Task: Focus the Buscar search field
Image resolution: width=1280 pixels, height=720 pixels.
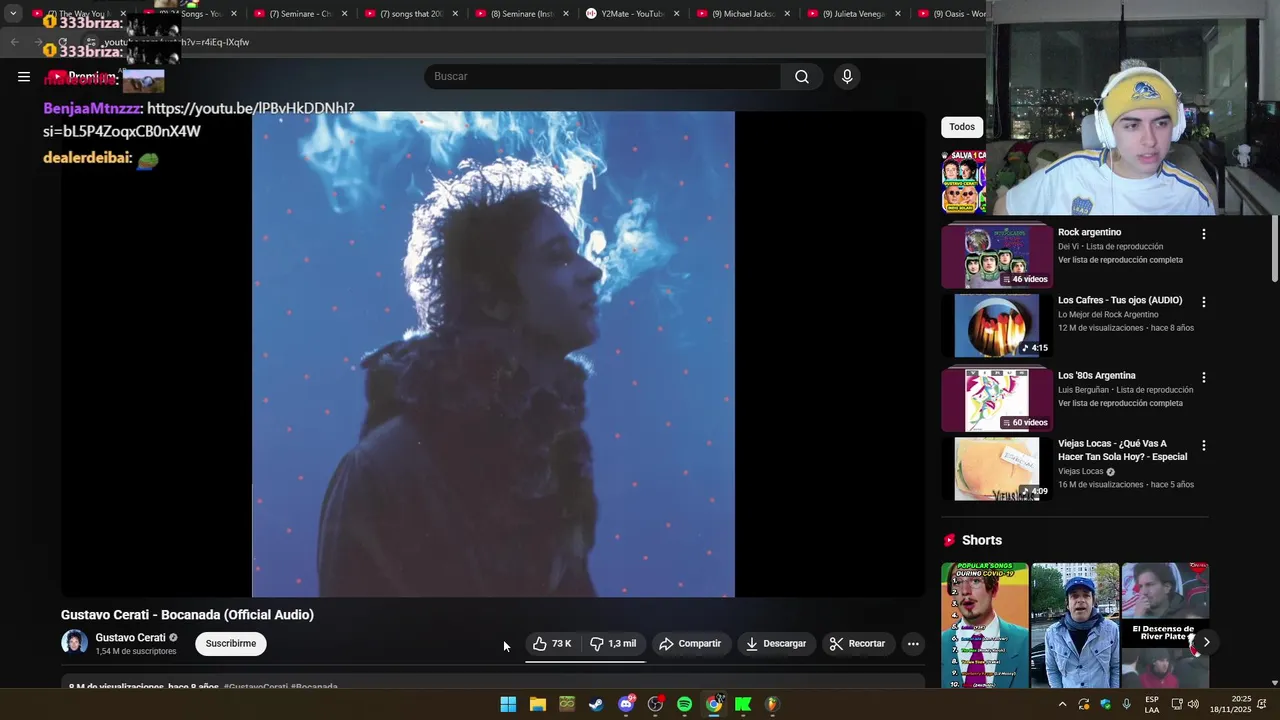Action: 602,77
